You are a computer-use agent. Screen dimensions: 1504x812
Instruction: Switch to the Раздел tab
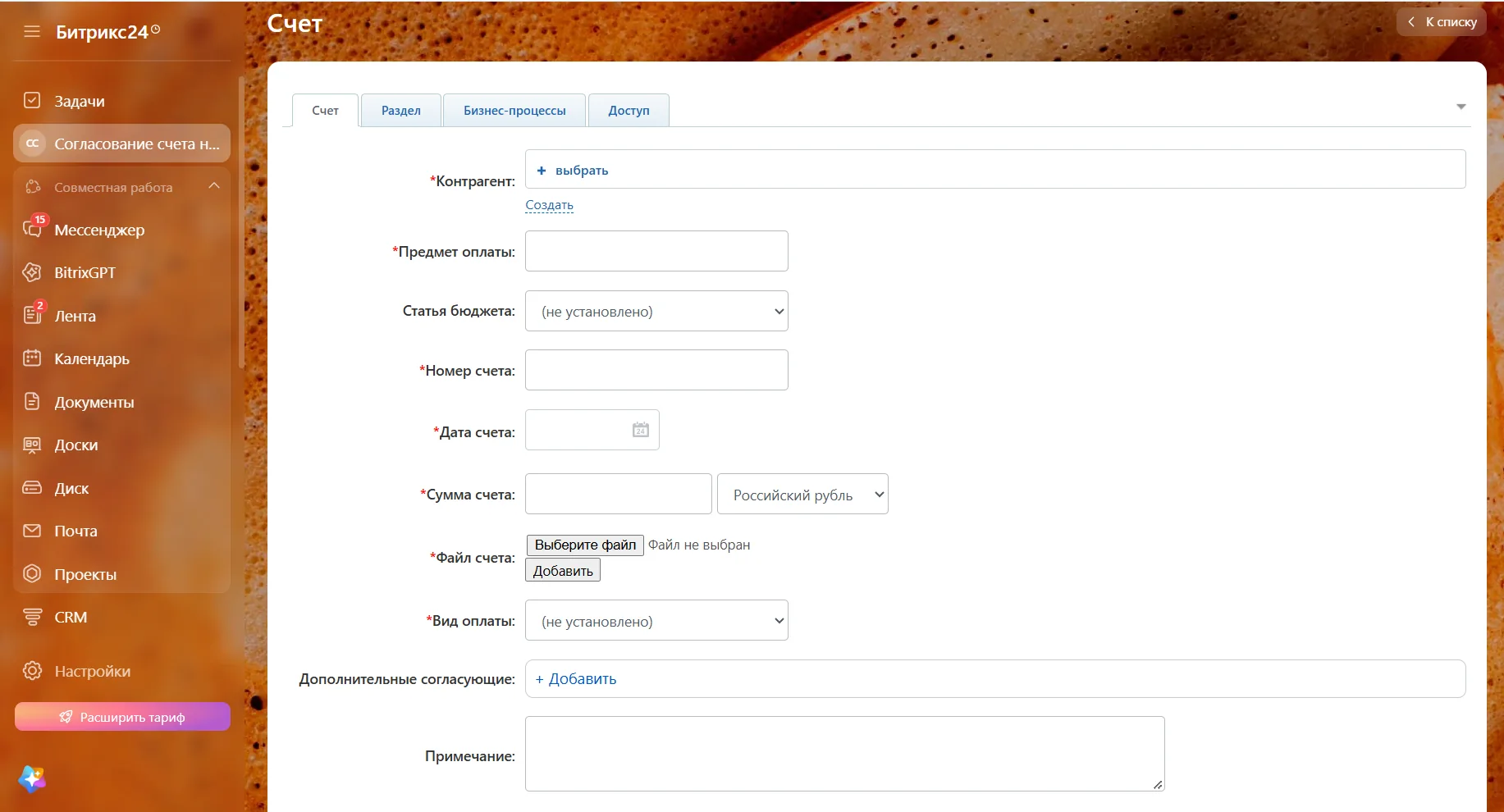401,110
